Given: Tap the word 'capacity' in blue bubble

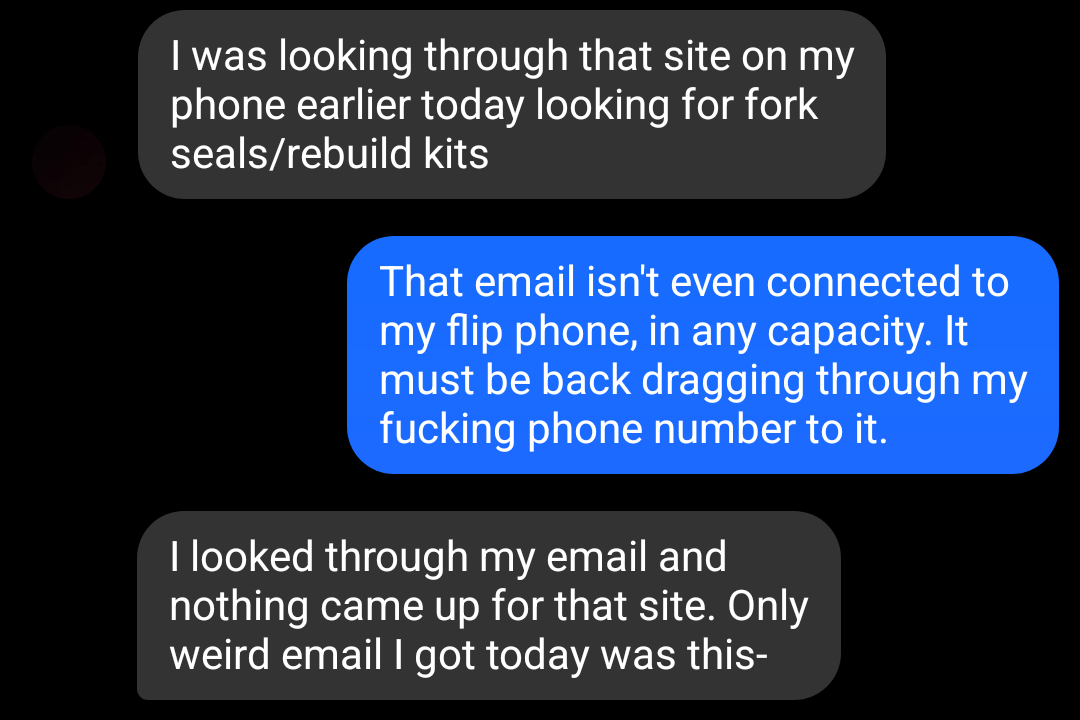Looking at the screenshot, I should point(849,333).
